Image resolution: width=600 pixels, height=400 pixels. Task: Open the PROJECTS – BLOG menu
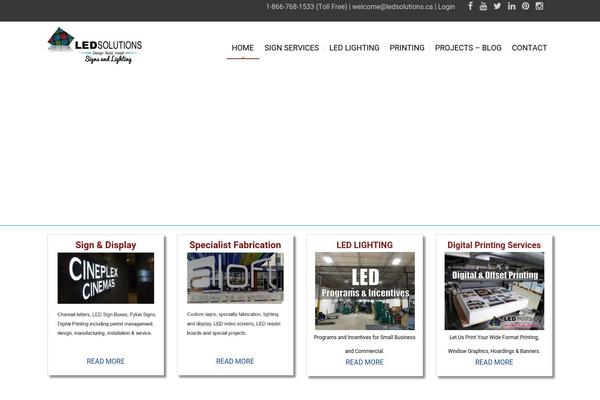tap(468, 48)
